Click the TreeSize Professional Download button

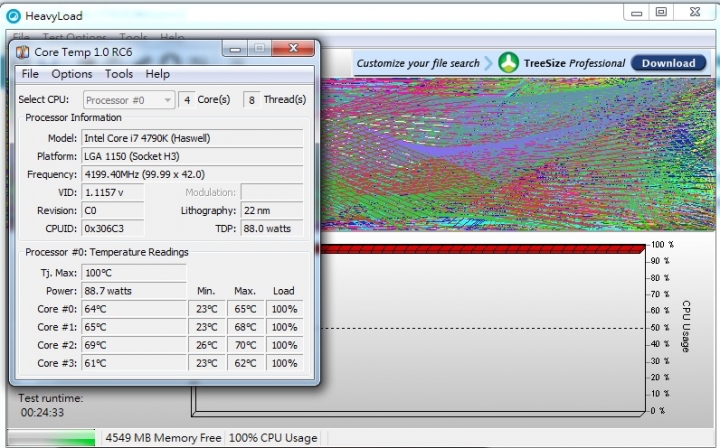point(669,63)
